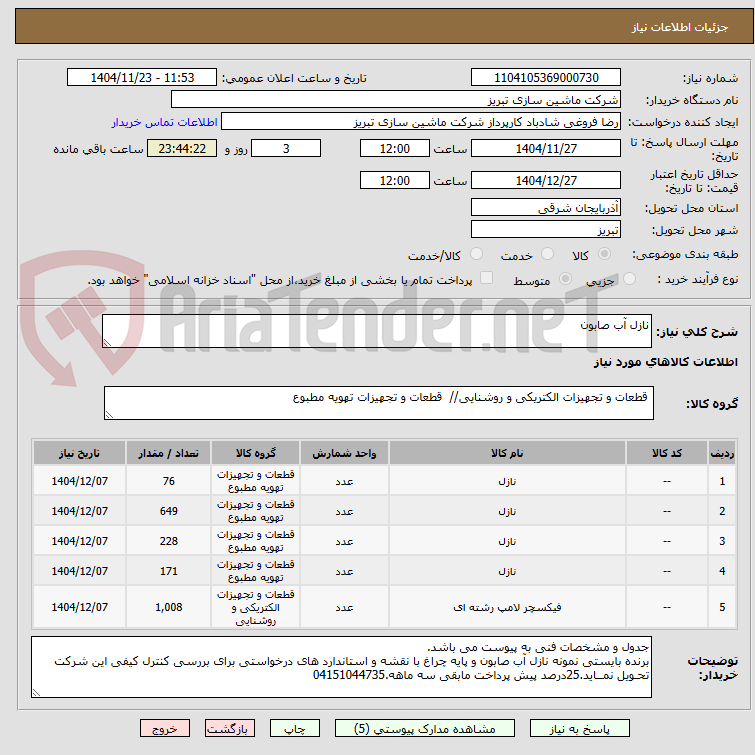Click the price validity time 12:00 field
The width and height of the screenshot is (755, 755).
coord(395,181)
